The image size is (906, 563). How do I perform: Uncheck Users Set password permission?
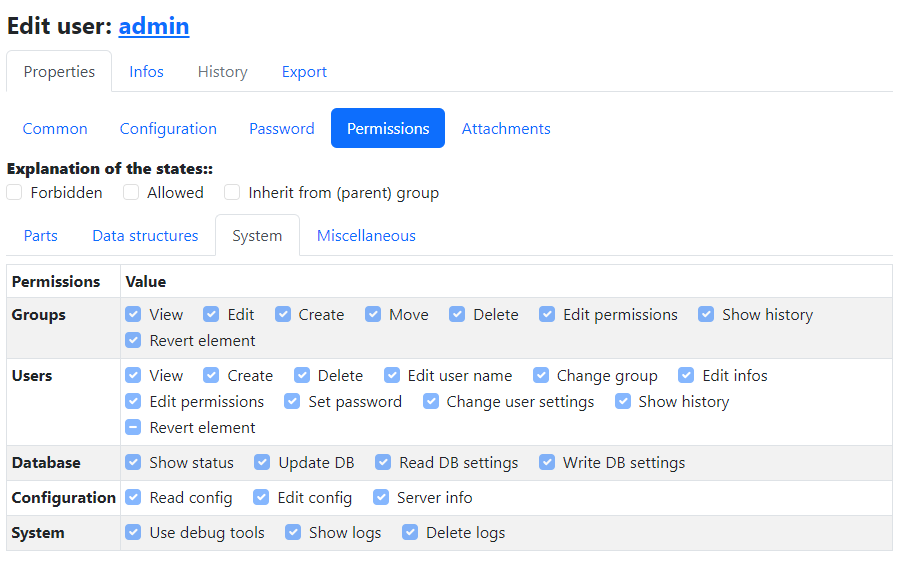pos(292,402)
